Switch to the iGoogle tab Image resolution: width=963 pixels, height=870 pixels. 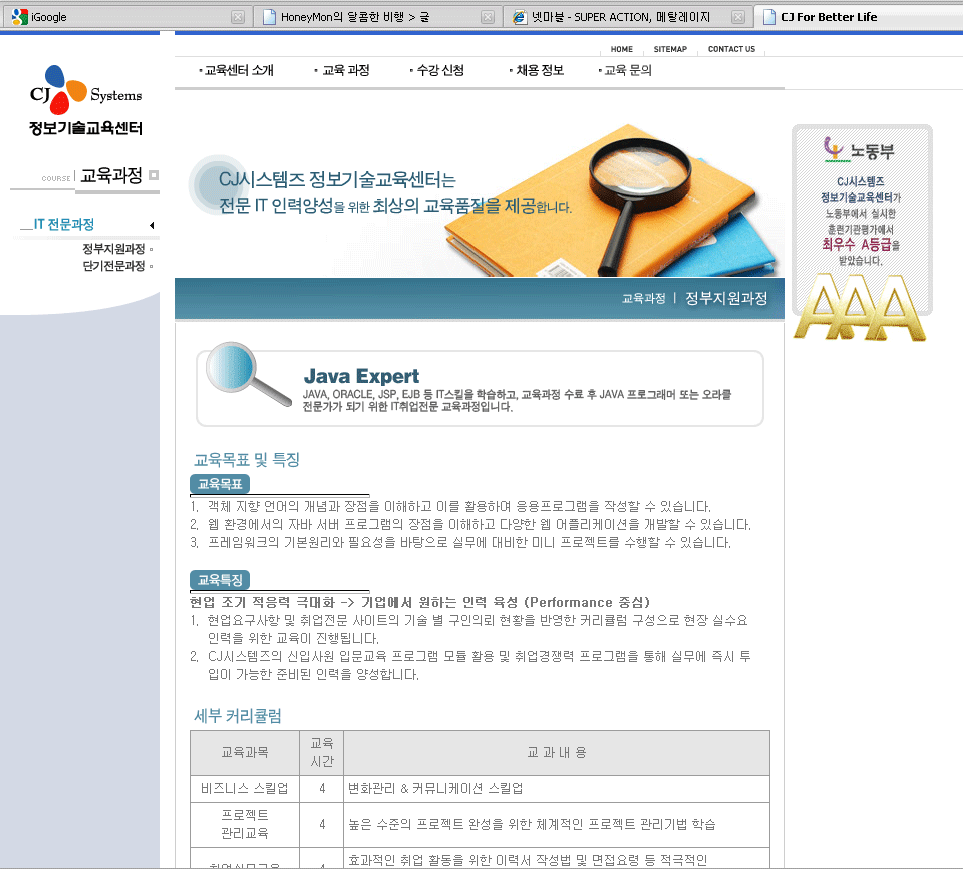126,17
